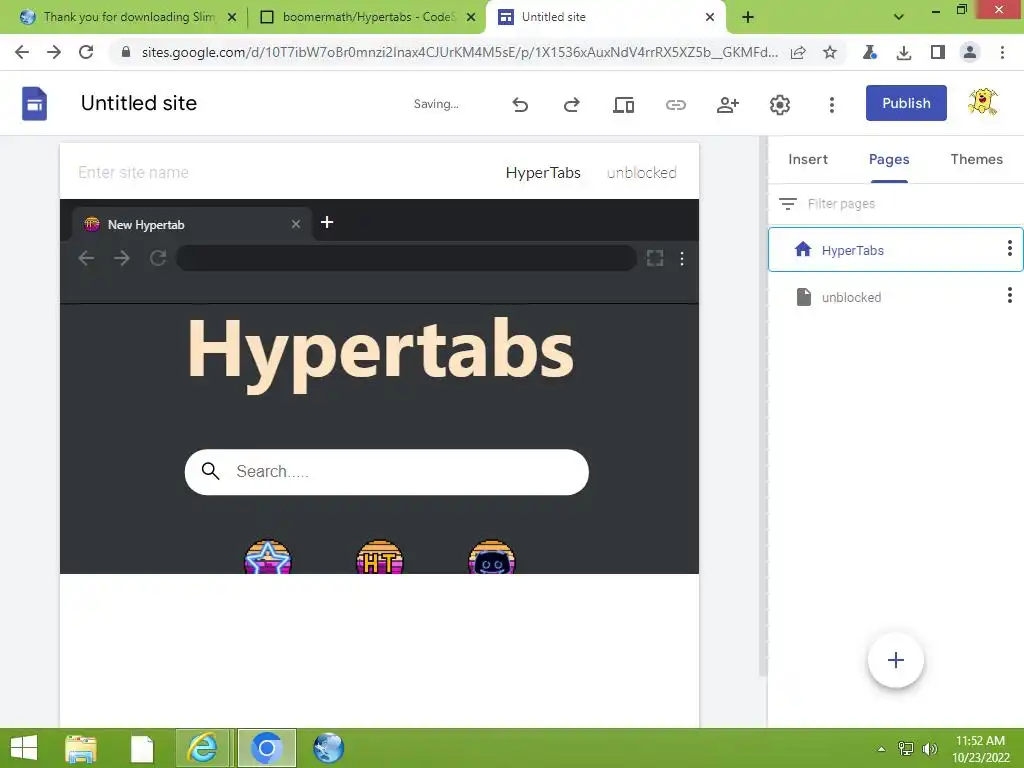The image size is (1024, 768).
Task: Click the Publish button
Action: click(906, 103)
